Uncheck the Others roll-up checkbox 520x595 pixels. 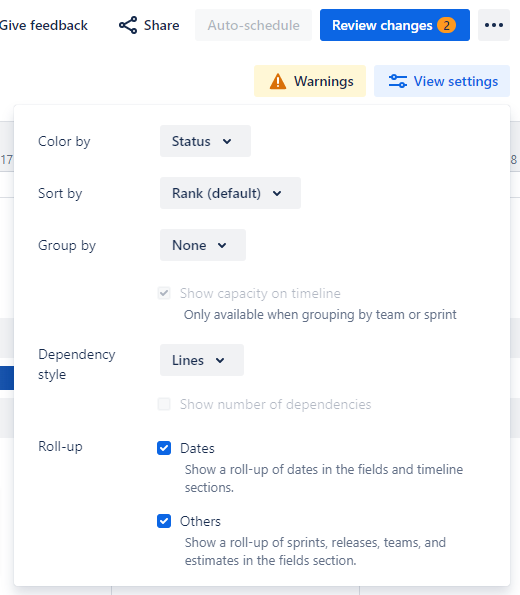164,521
